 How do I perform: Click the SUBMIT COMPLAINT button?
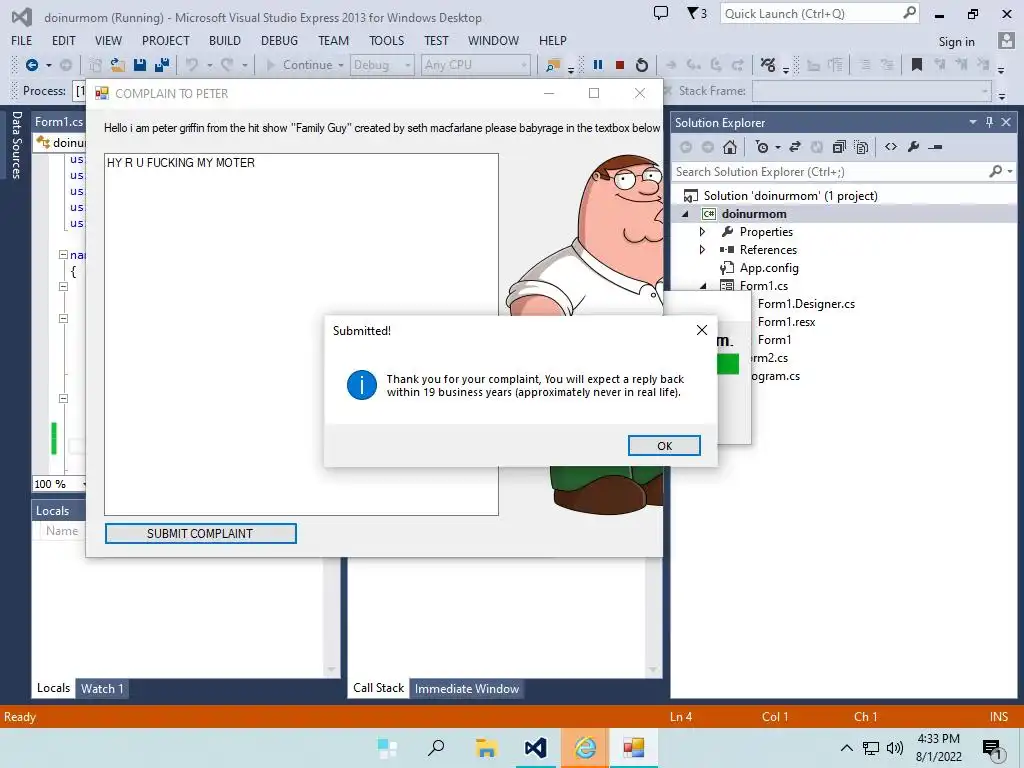(x=200, y=534)
